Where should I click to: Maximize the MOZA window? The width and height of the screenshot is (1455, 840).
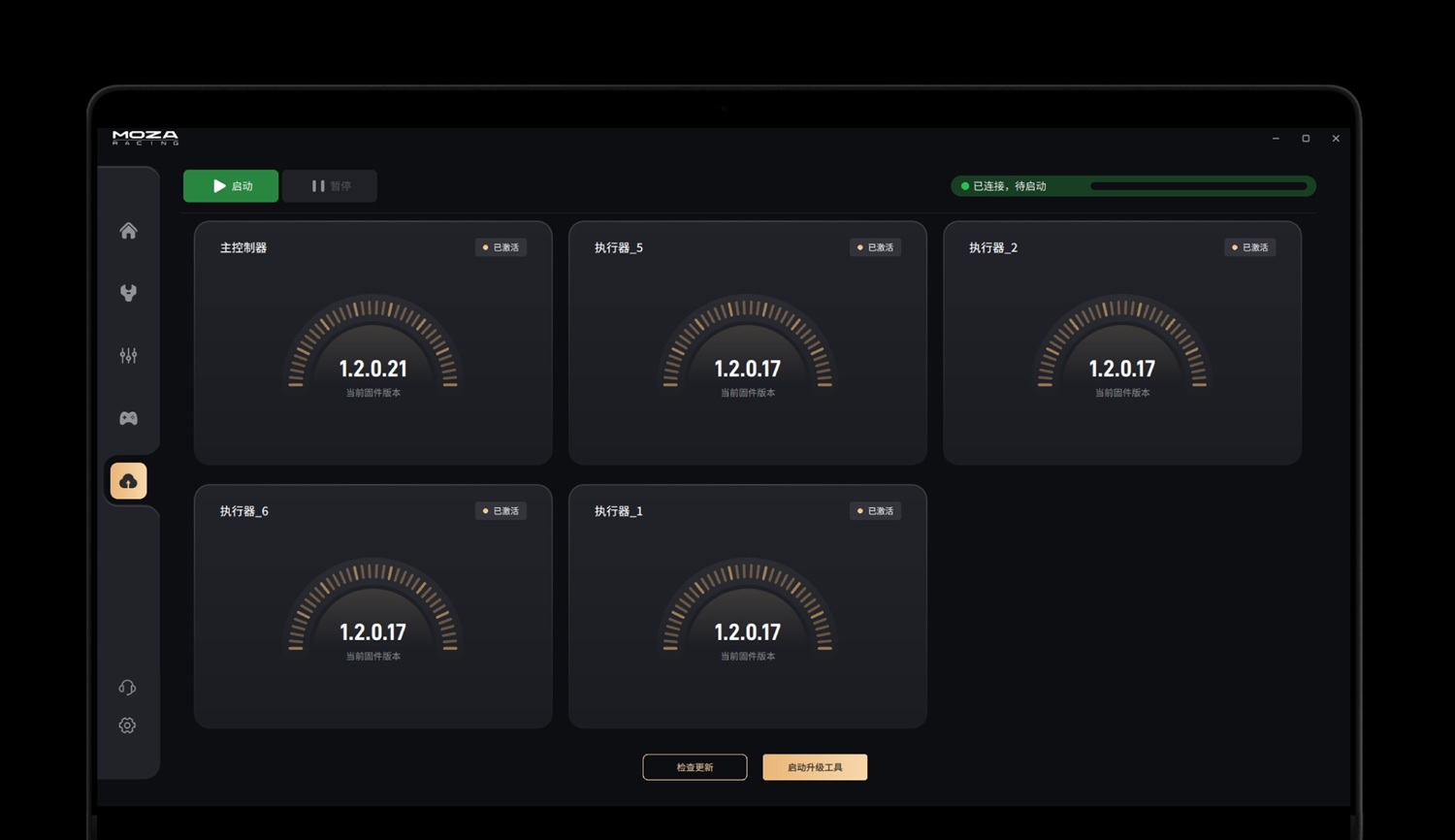tap(1306, 139)
